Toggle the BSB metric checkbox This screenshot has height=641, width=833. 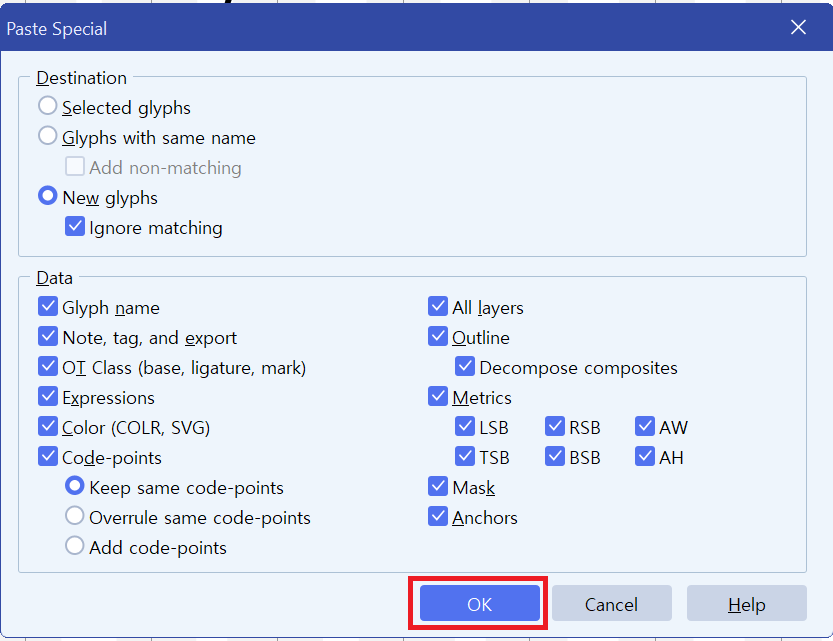point(555,456)
